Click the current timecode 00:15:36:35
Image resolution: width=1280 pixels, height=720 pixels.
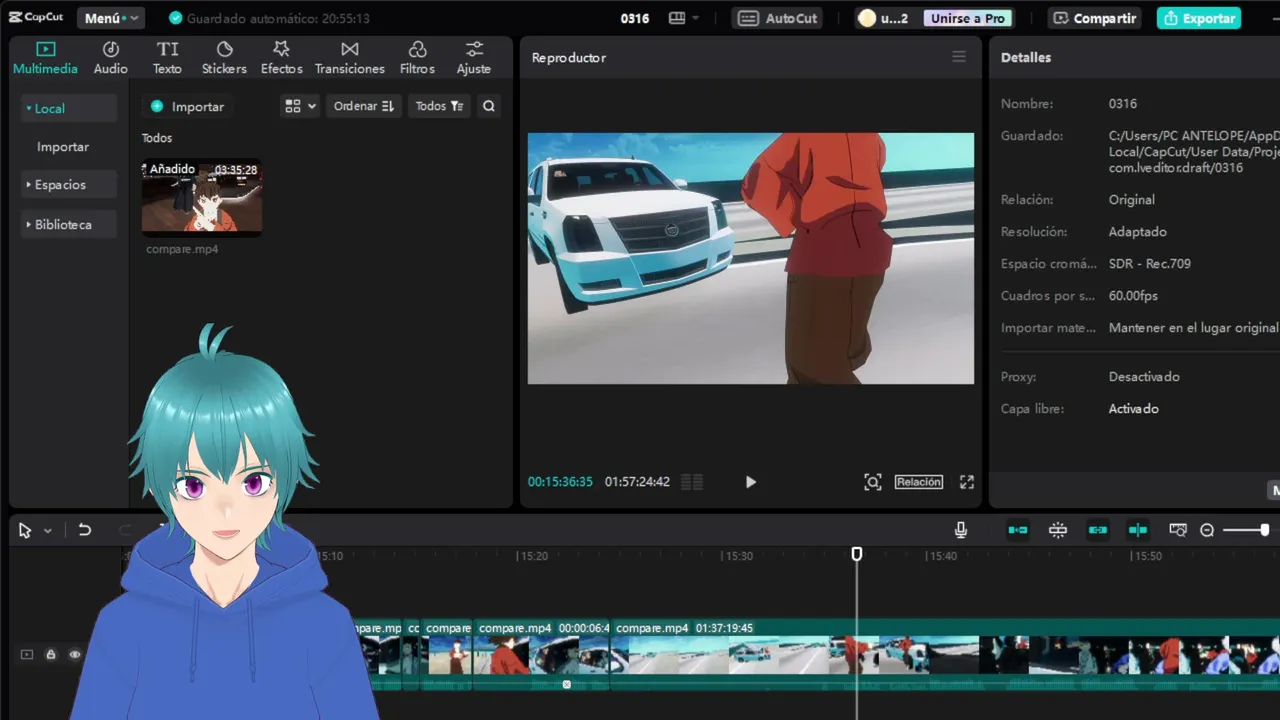pos(560,482)
